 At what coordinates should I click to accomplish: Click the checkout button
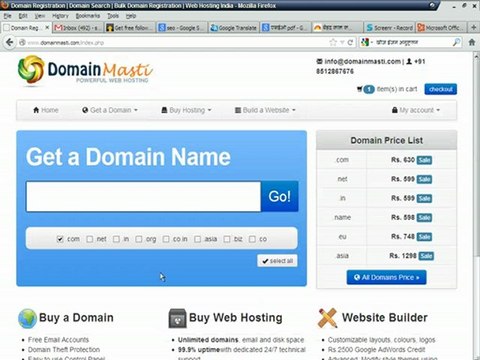tap(440, 89)
